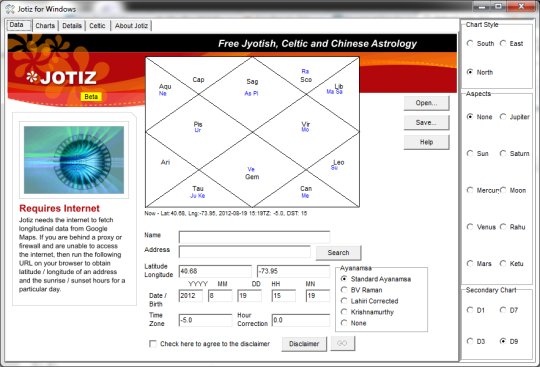Click the Address input field
Screen dimensions: 540x367
(245, 252)
